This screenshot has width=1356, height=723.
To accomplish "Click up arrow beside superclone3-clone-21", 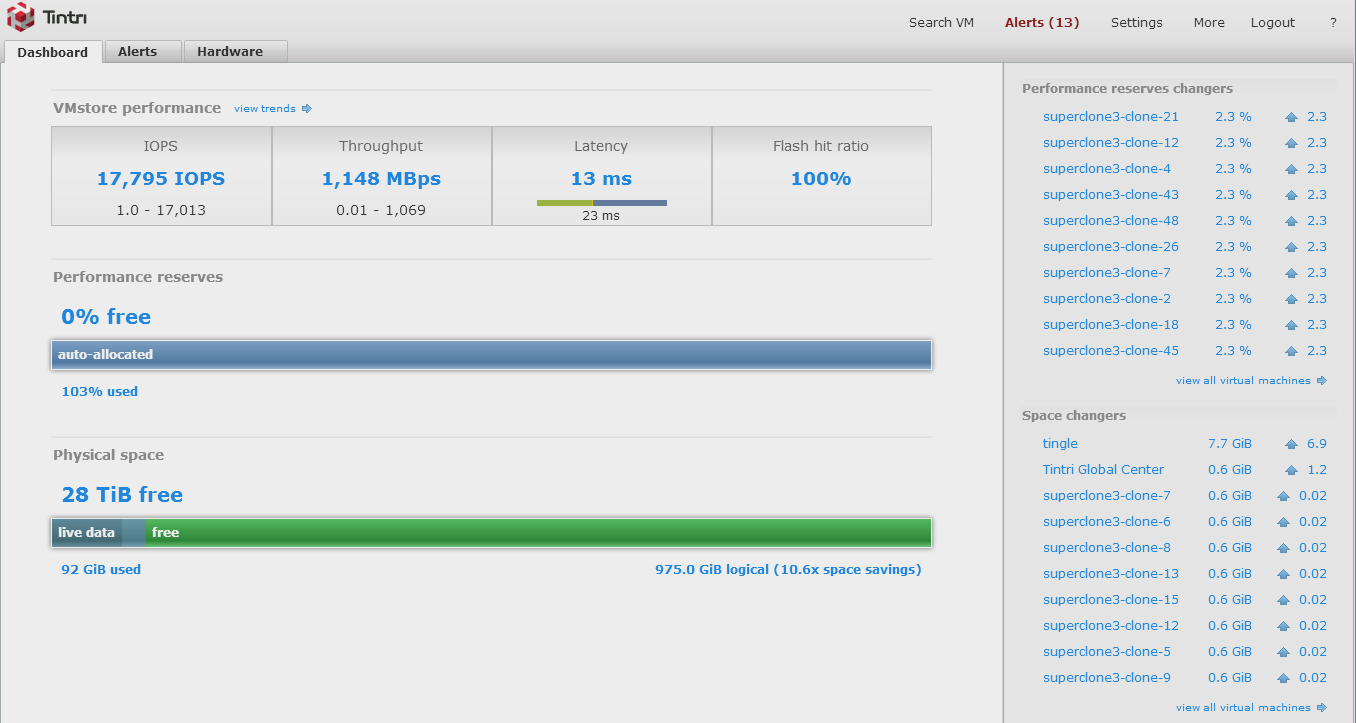I will [1291, 117].
